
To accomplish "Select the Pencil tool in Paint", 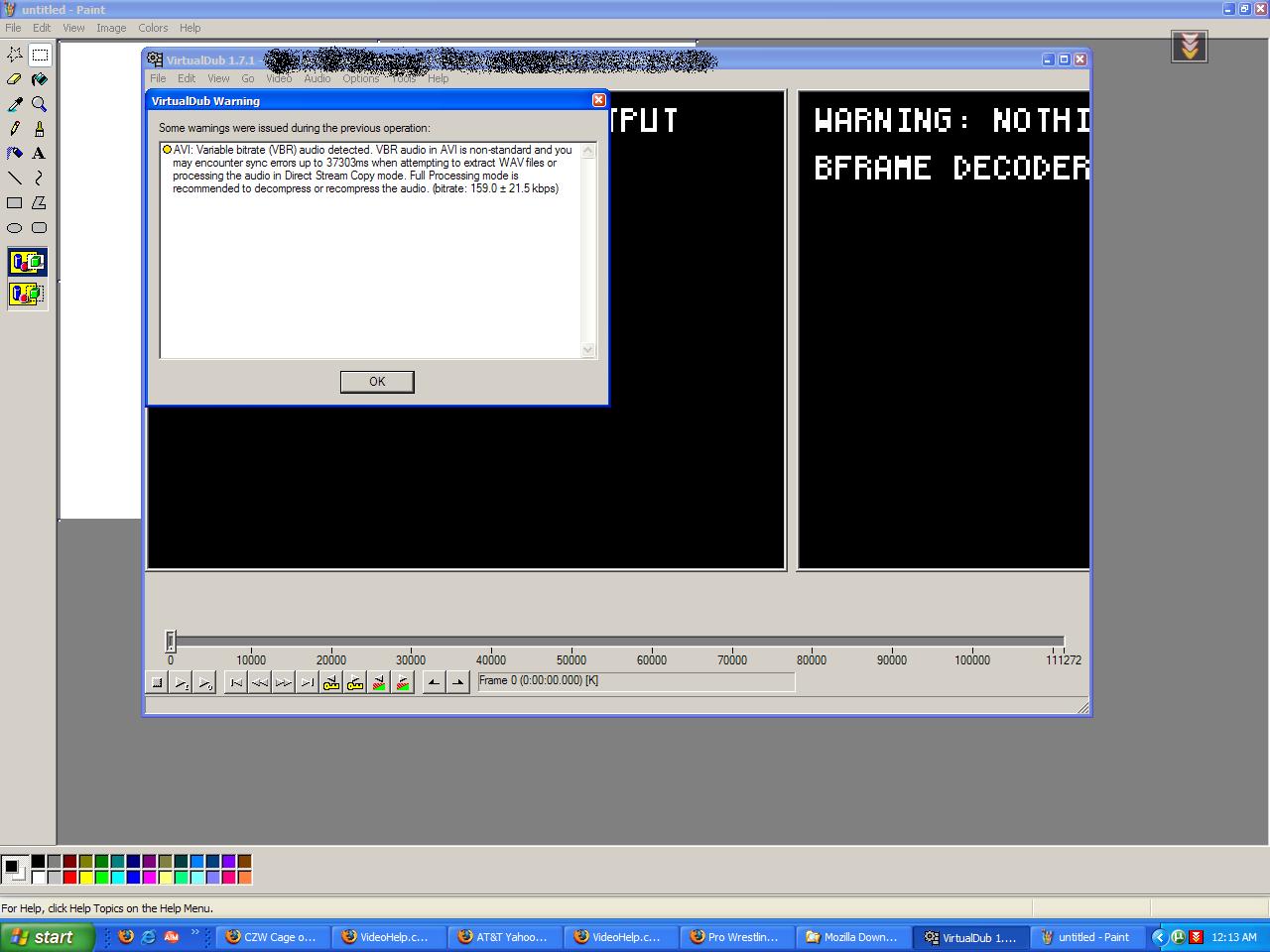I will [15, 129].
